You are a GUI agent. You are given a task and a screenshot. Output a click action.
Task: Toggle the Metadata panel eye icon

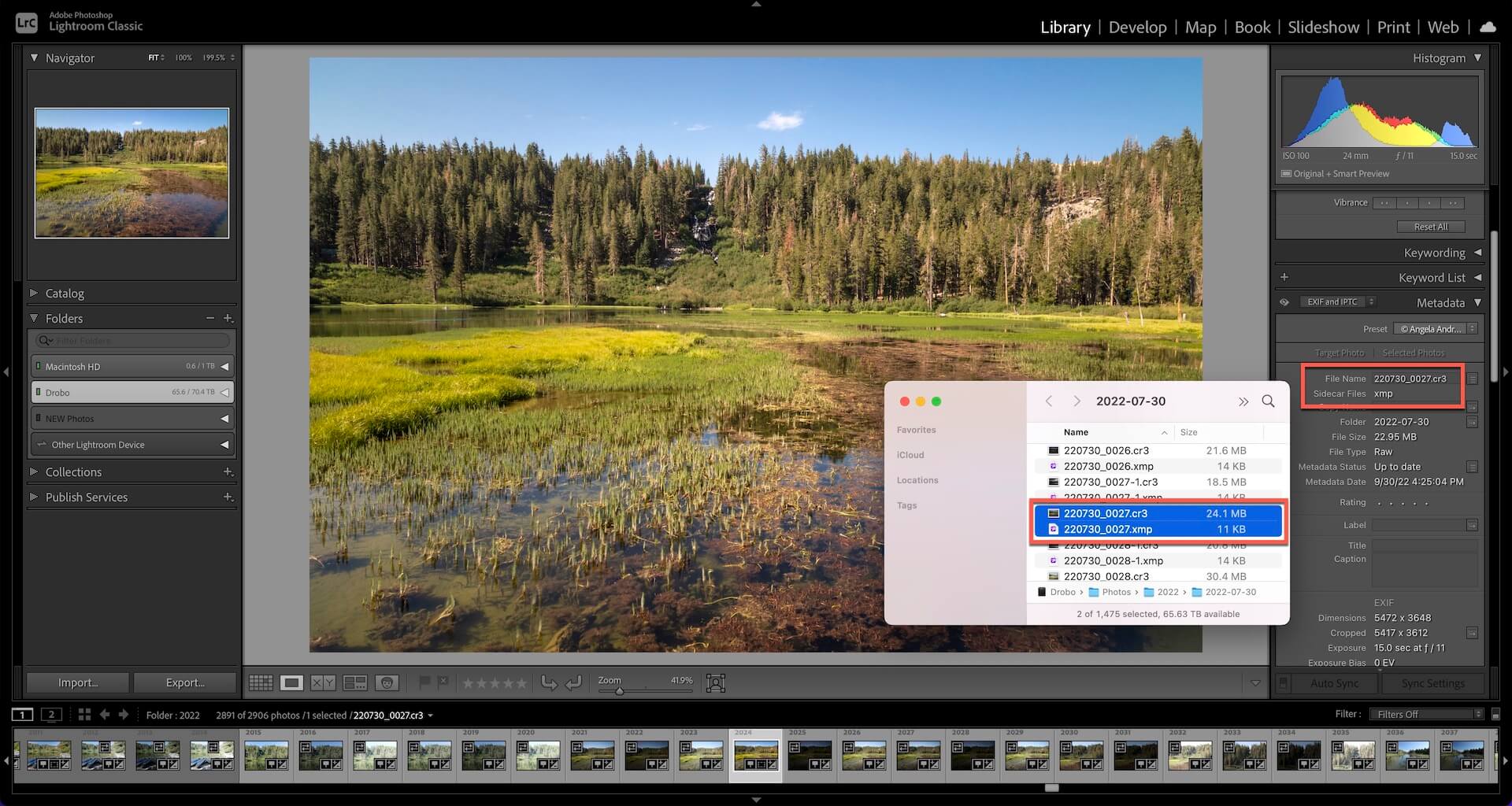[1284, 302]
